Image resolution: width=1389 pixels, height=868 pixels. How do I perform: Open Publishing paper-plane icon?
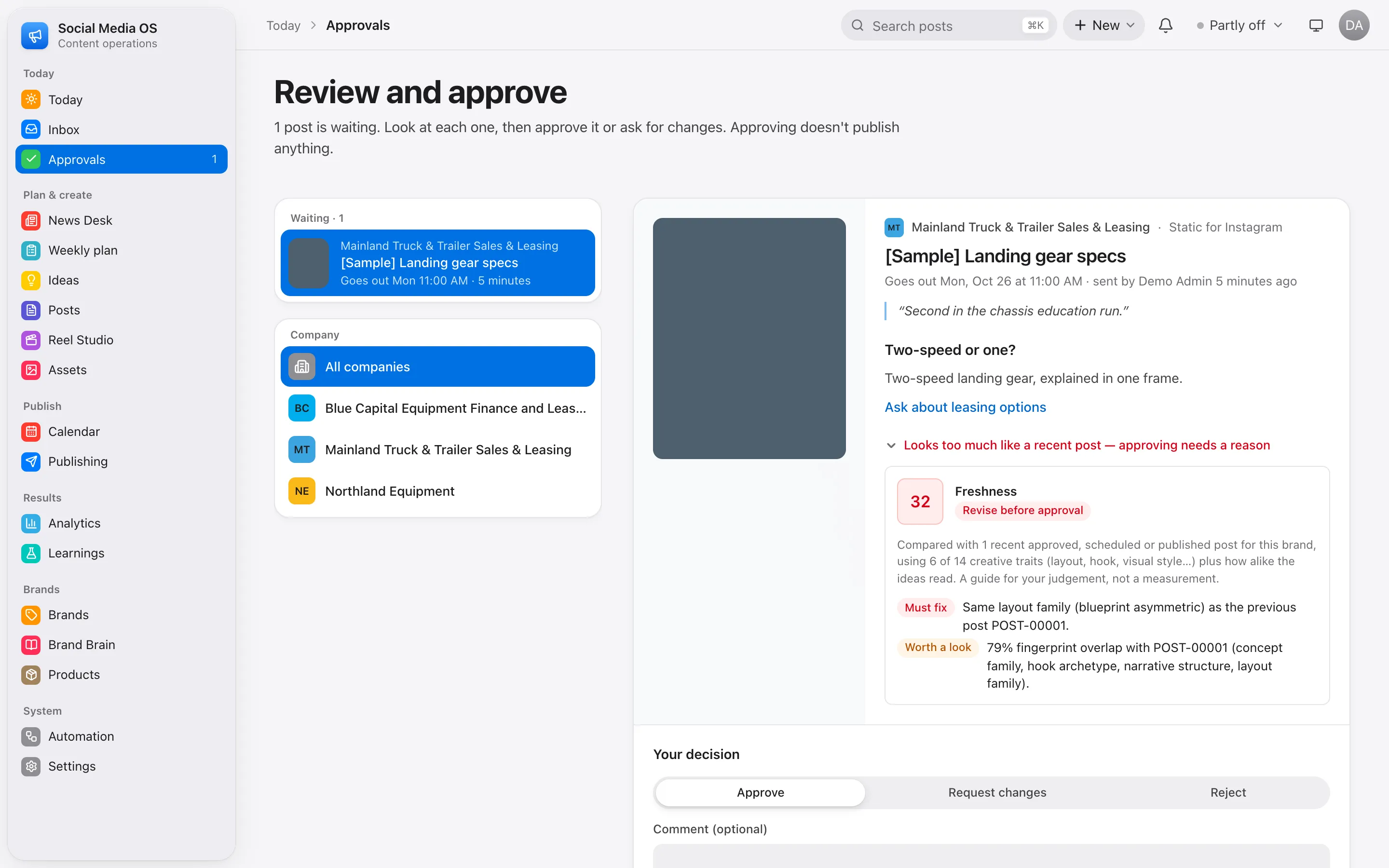click(31, 461)
